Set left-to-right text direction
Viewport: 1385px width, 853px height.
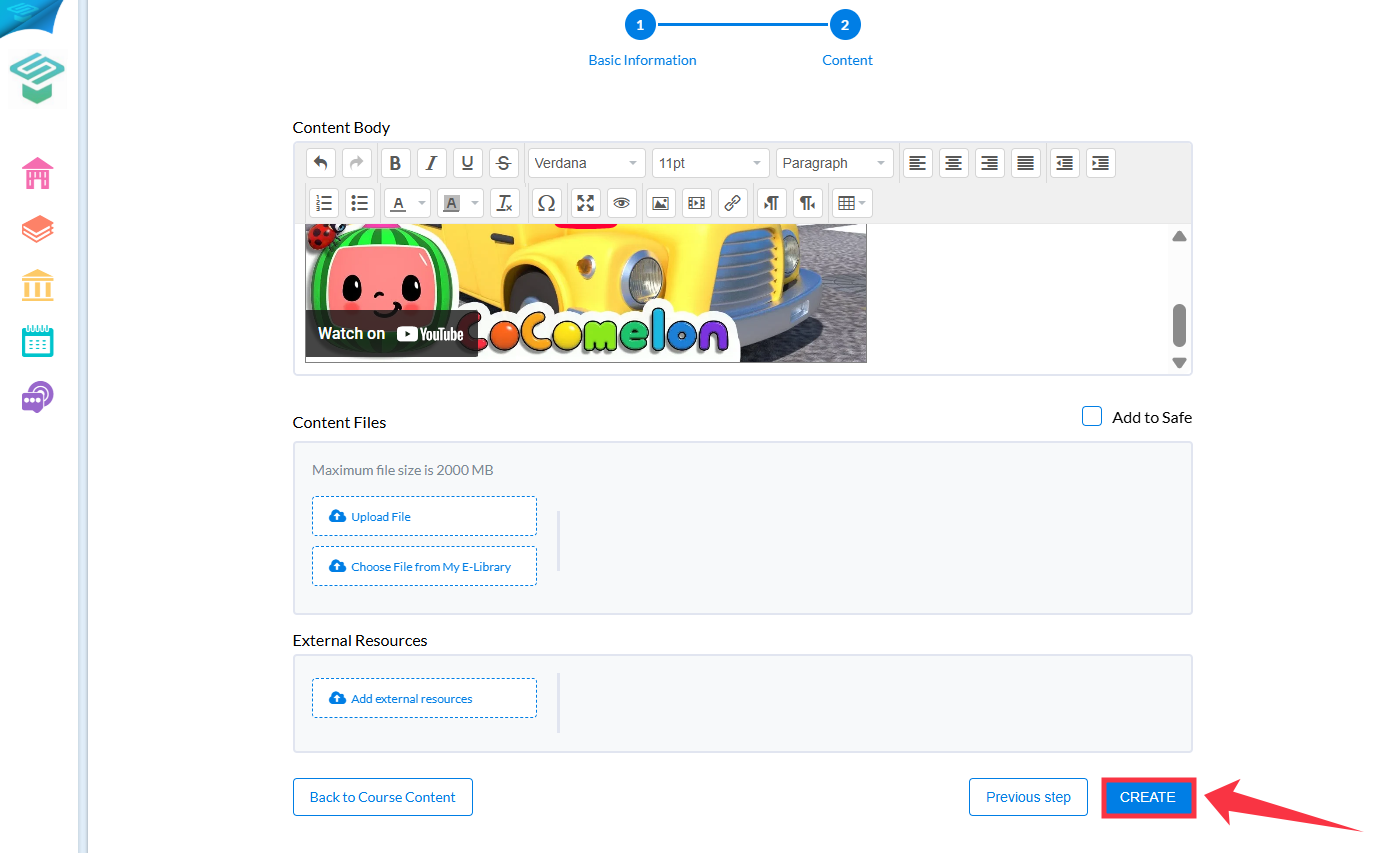pos(771,203)
